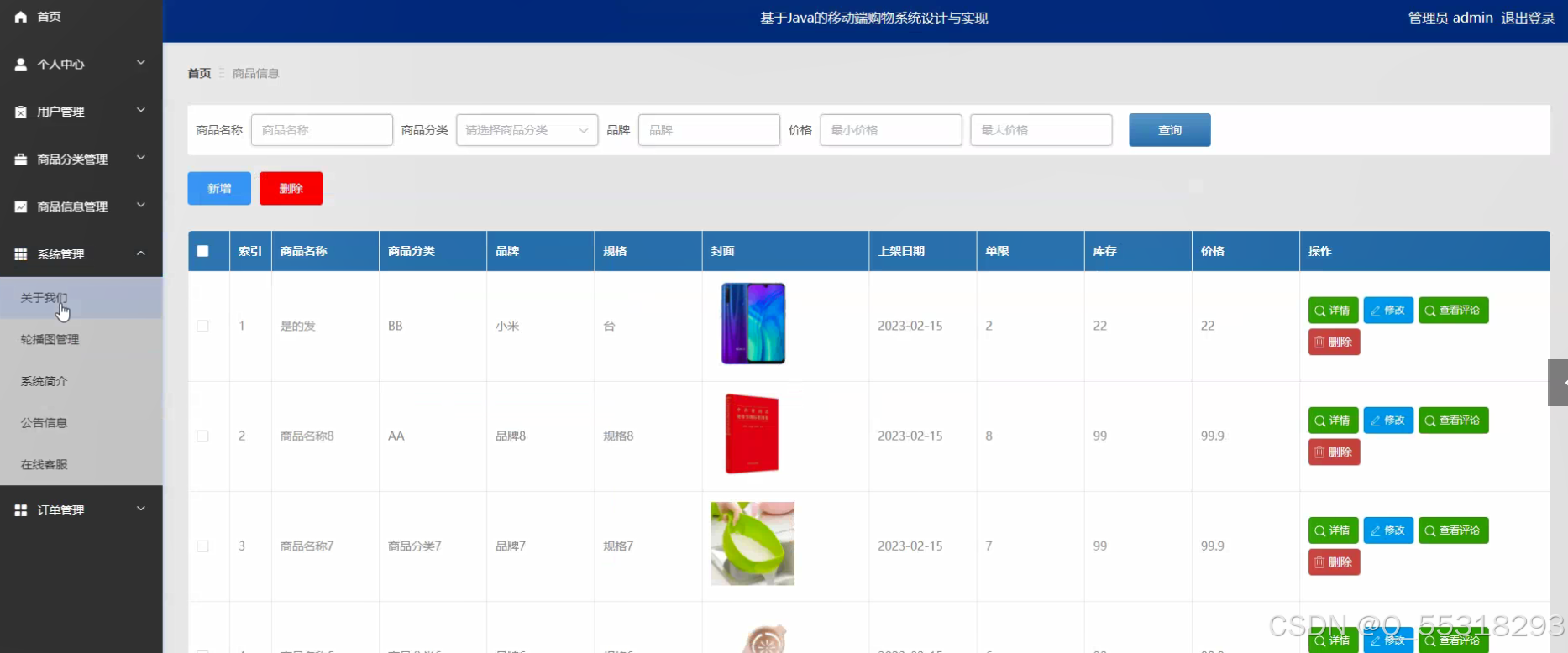Collapse the 系统管理 menu chevron
The height and width of the screenshot is (653, 1568).
[141, 253]
